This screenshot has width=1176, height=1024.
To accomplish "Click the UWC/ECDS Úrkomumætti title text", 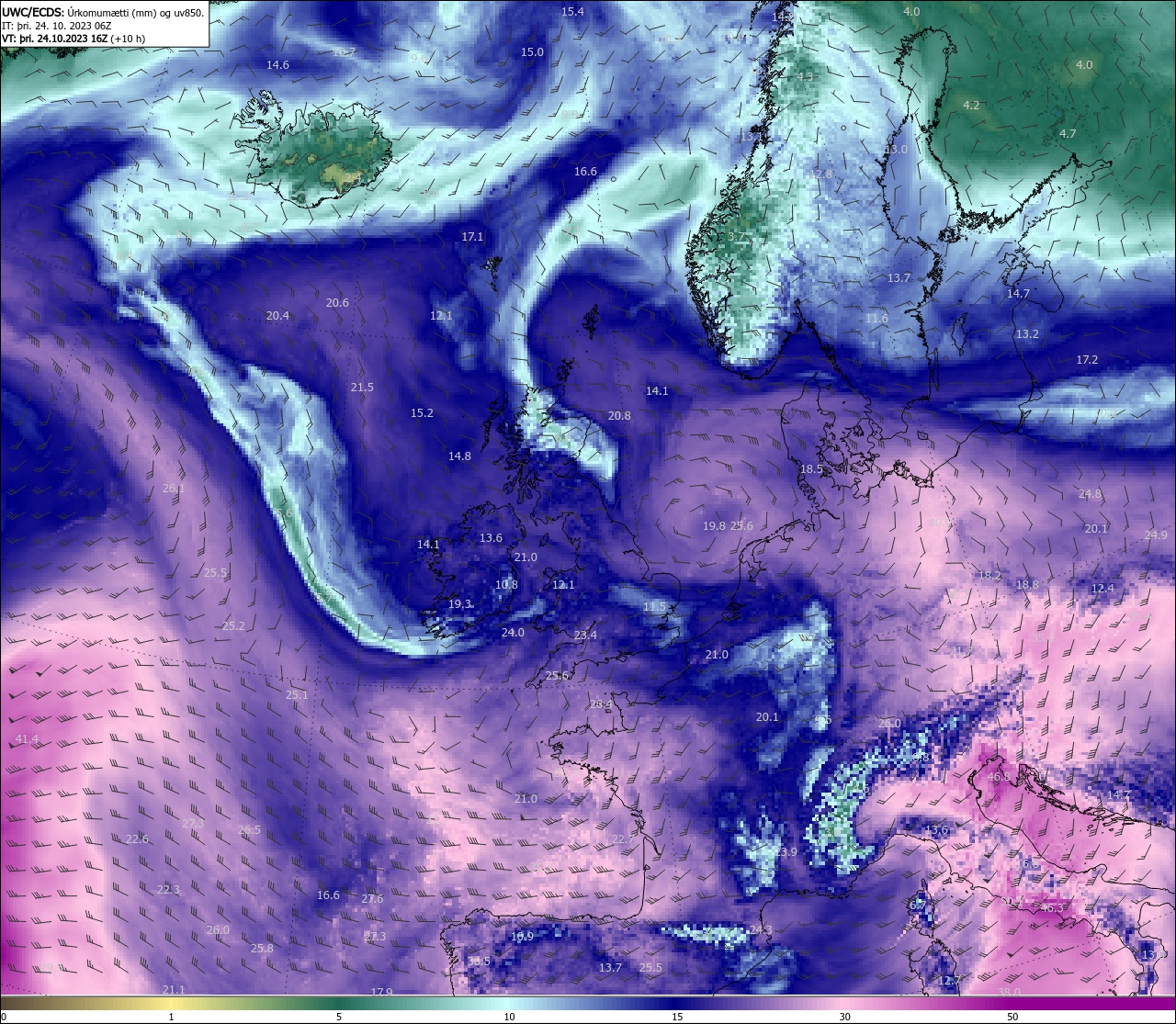I will coord(103,12).
